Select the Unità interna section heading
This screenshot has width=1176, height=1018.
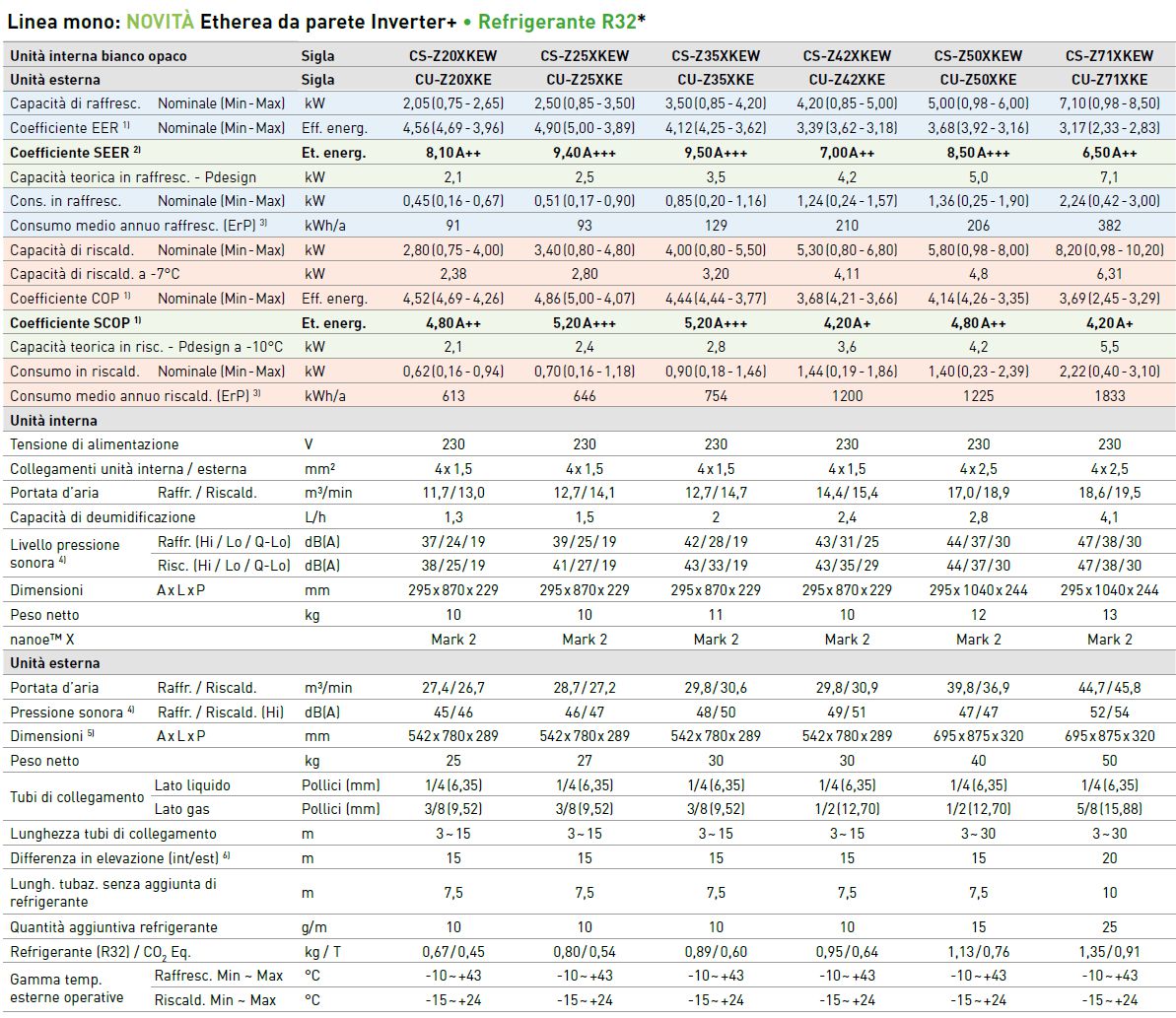(x=53, y=421)
